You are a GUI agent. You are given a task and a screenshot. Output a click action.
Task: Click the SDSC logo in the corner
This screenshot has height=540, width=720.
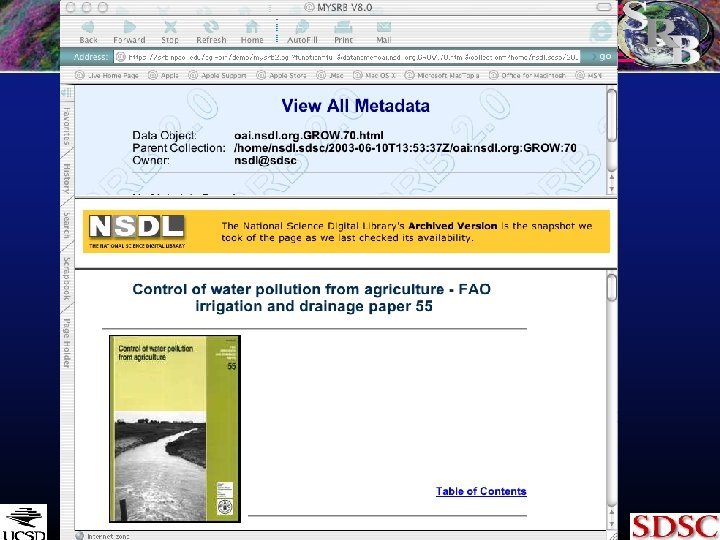[x=675, y=526]
